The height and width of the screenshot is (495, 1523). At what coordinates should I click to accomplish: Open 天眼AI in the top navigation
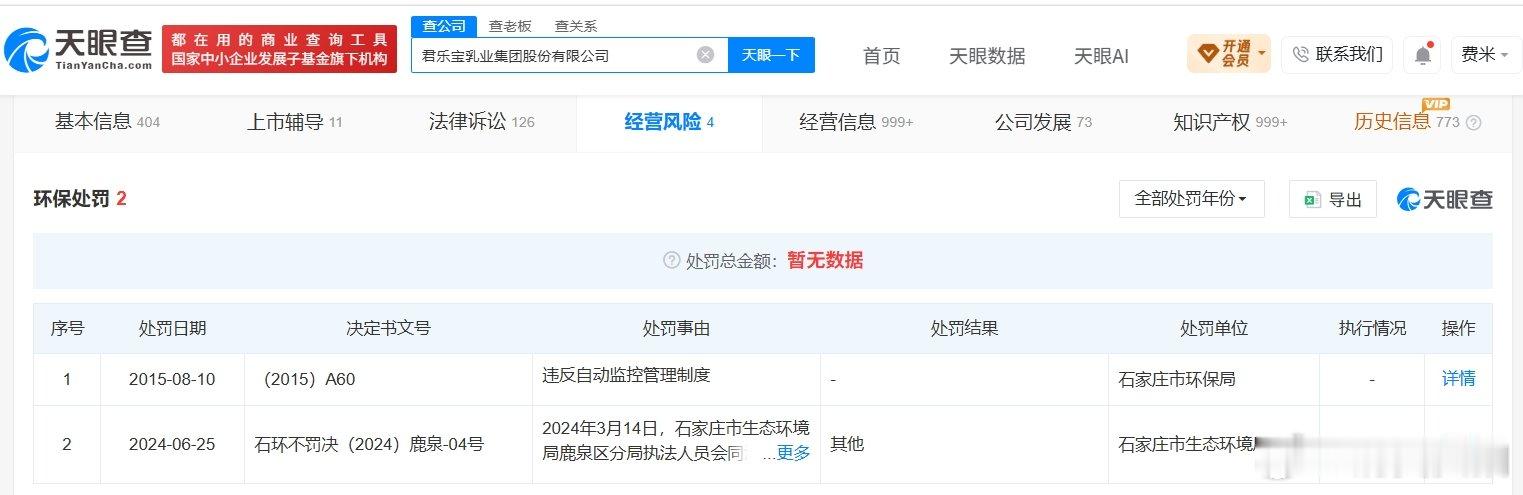[1101, 56]
